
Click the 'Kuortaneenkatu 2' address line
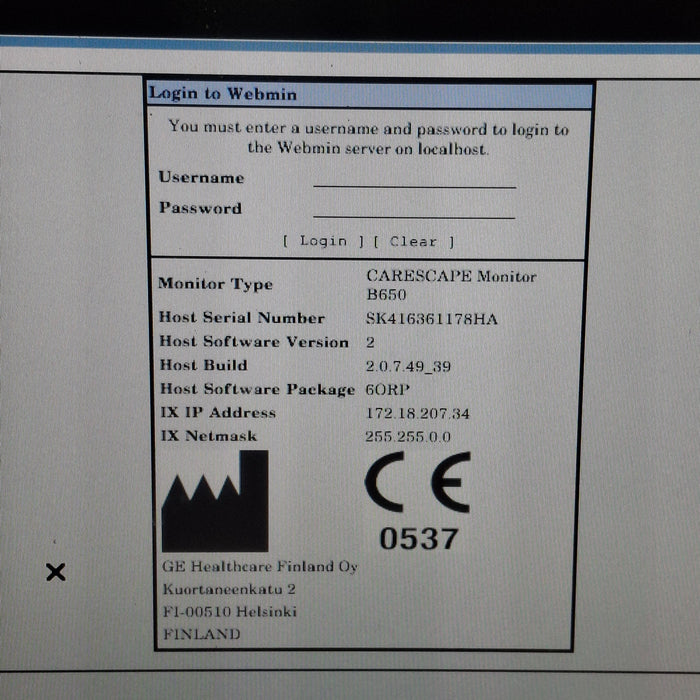click(x=229, y=589)
